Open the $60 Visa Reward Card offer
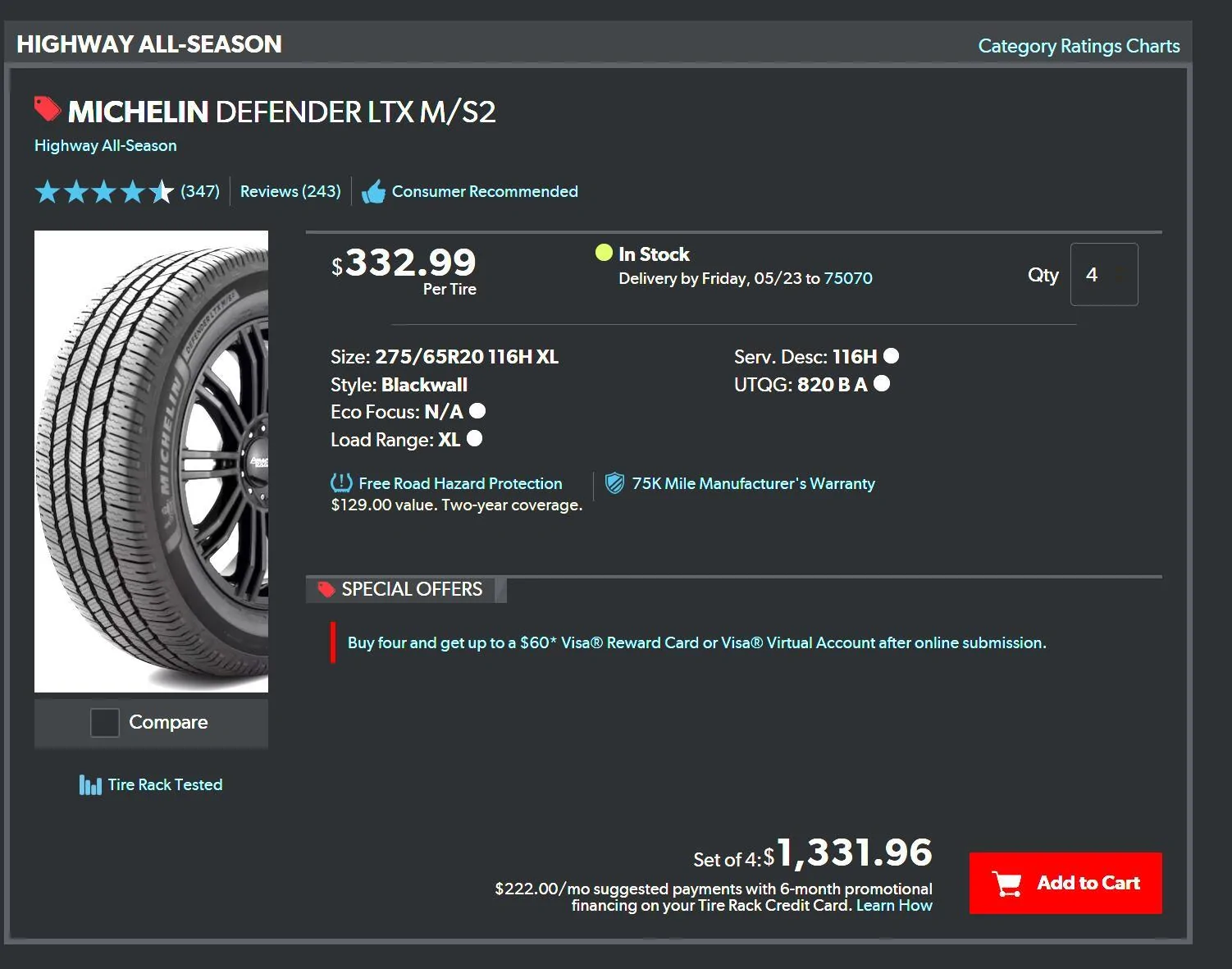Screen dimensions: 1232x969 click(696, 642)
